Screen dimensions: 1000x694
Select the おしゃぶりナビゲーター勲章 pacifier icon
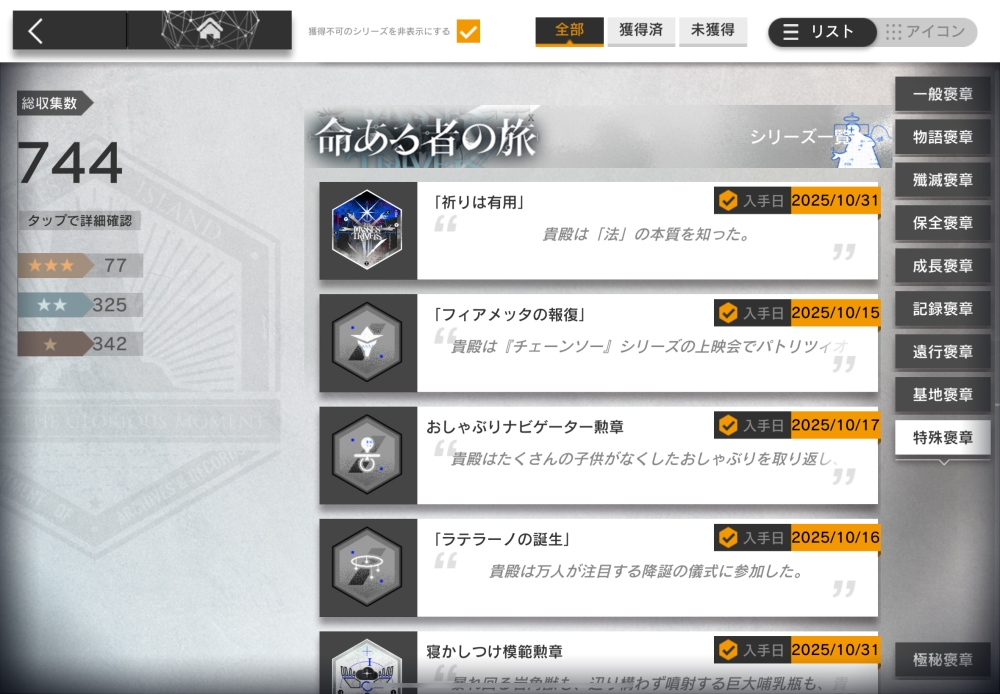coord(367,454)
